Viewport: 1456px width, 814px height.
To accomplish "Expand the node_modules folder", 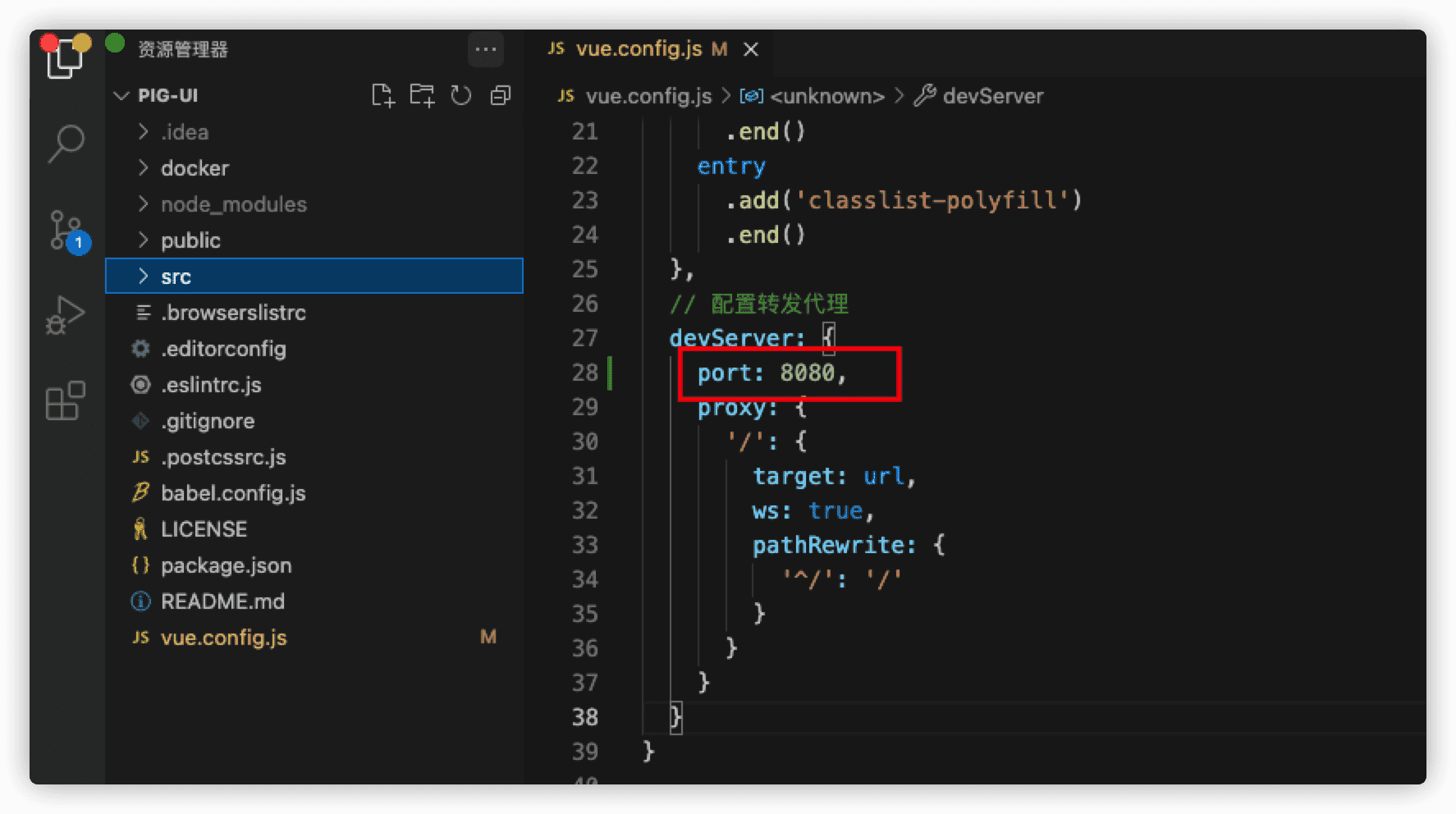I will pos(233,204).
